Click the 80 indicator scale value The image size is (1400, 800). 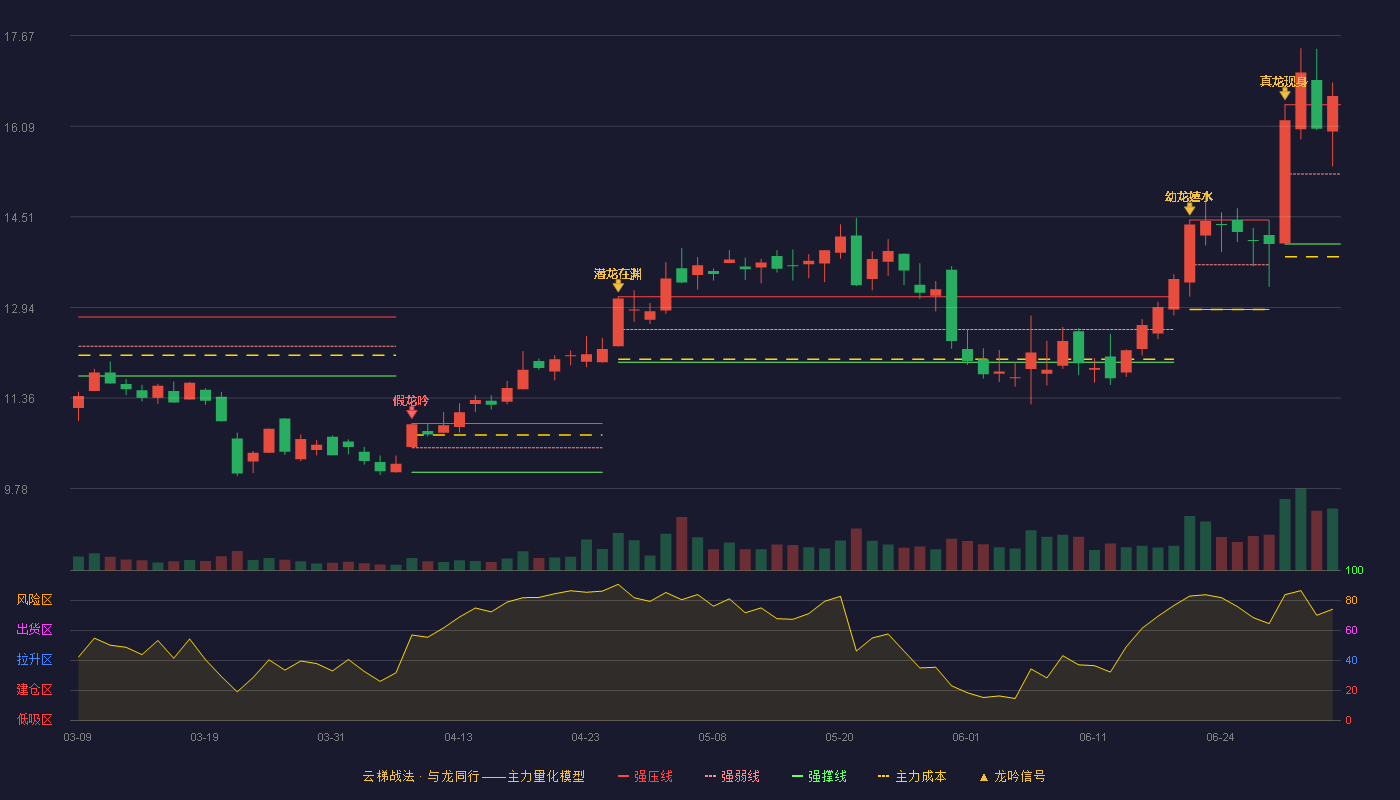1351,600
